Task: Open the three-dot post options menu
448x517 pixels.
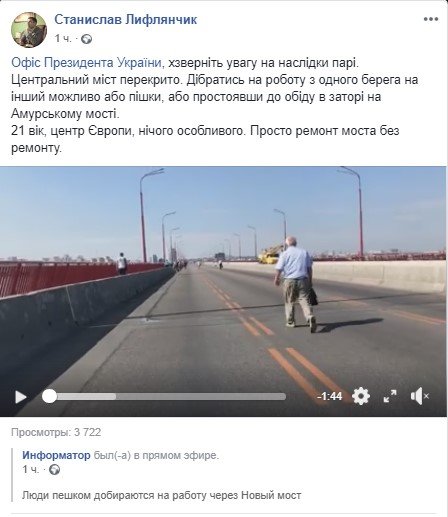Action: coord(431,19)
